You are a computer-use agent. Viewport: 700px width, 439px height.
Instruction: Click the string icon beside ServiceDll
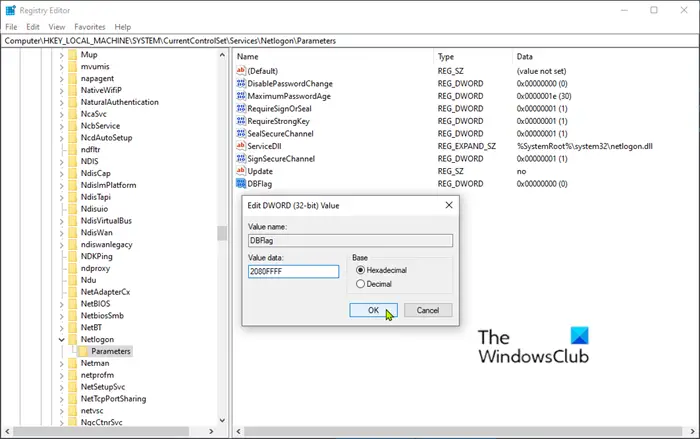click(x=241, y=146)
